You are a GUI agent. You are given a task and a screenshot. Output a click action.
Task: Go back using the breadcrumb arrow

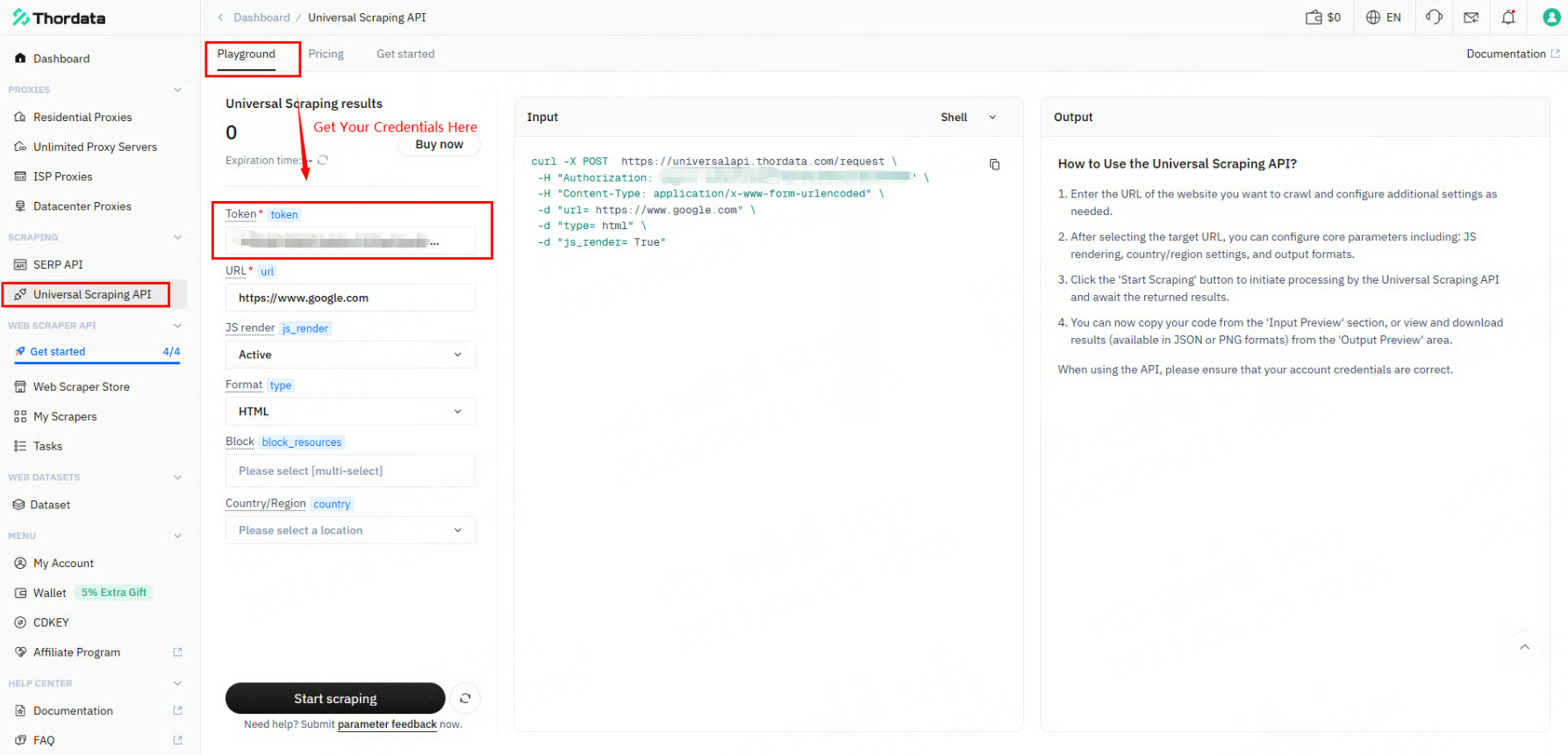tap(220, 18)
